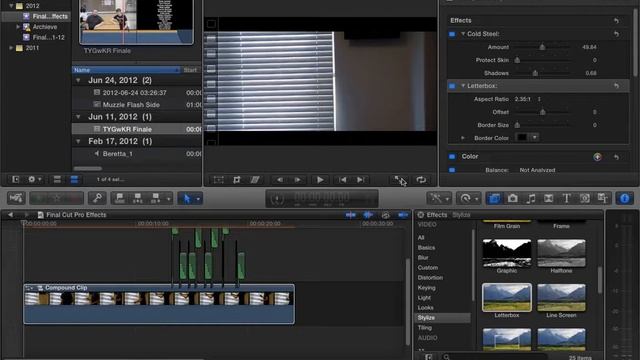The image size is (640, 360).
Task: Click the Distort tool in viewer
Action: [x=255, y=180]
